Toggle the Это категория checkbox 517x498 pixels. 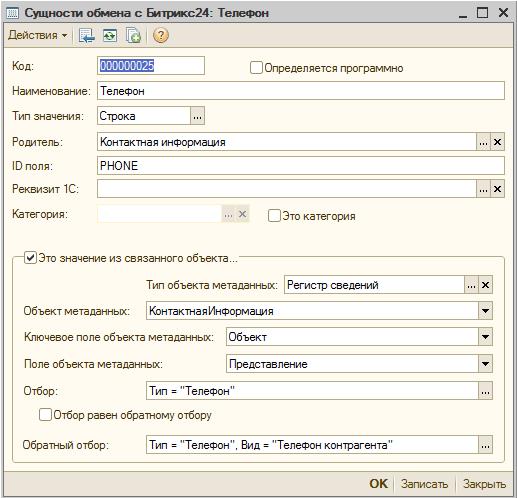[x=274, y=216]
